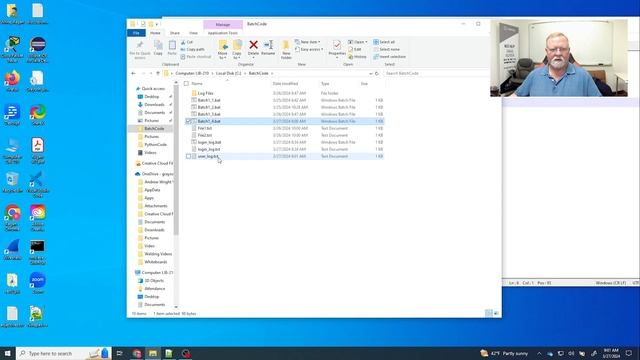Click Invert selection in the ribbon
This screenshot has width=640, height=360.
point(389,57)
